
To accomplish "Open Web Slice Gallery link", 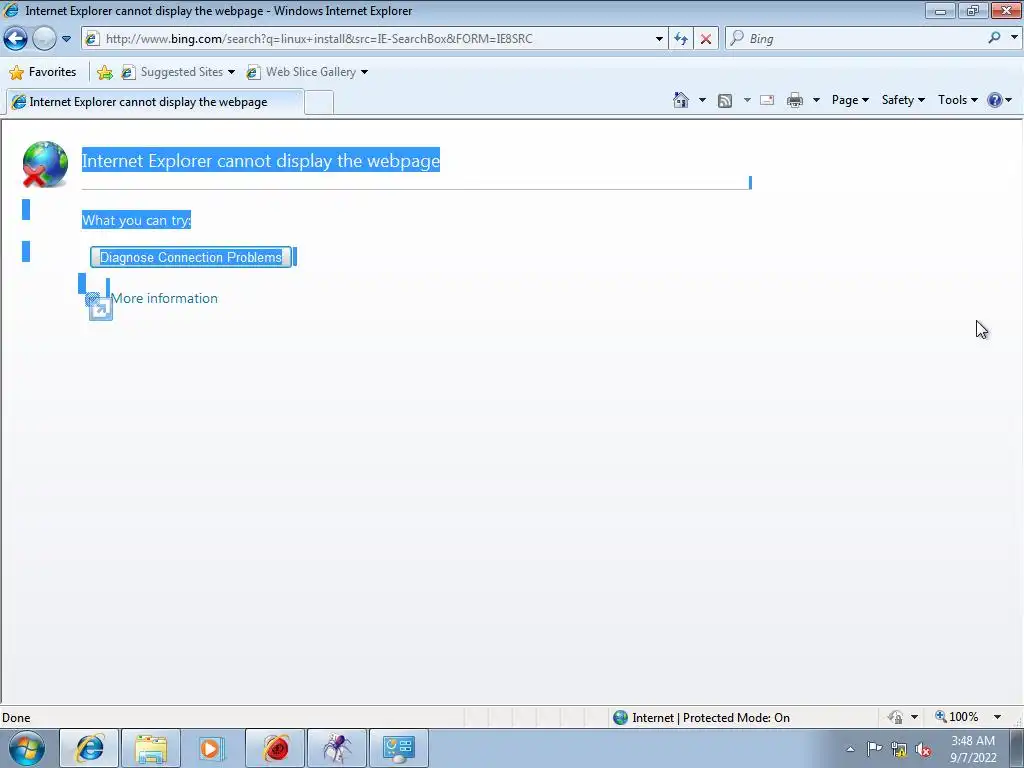I will [x=302, y=72].
